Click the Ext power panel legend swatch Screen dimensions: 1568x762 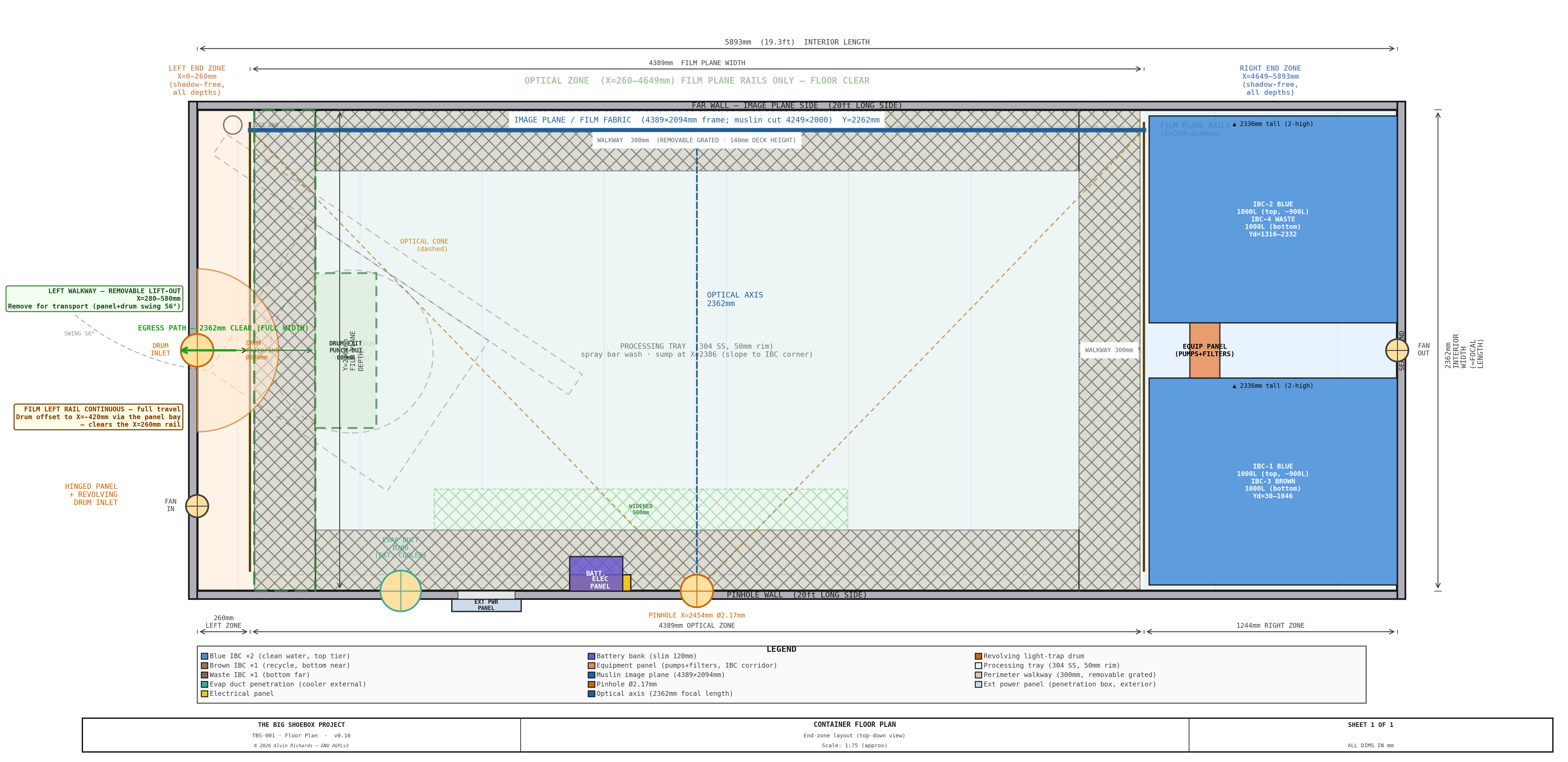978,684
